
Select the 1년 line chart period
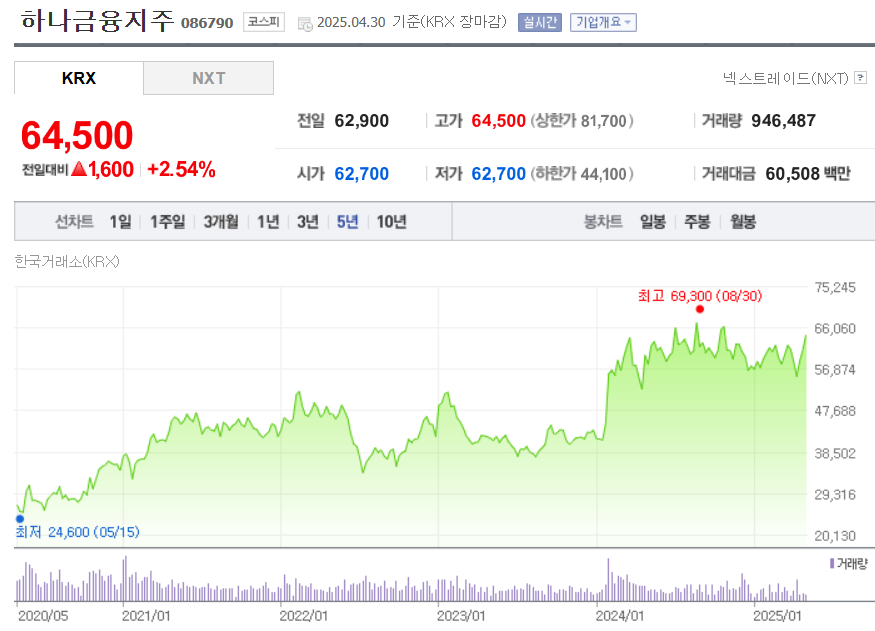(x=268, y=221)
